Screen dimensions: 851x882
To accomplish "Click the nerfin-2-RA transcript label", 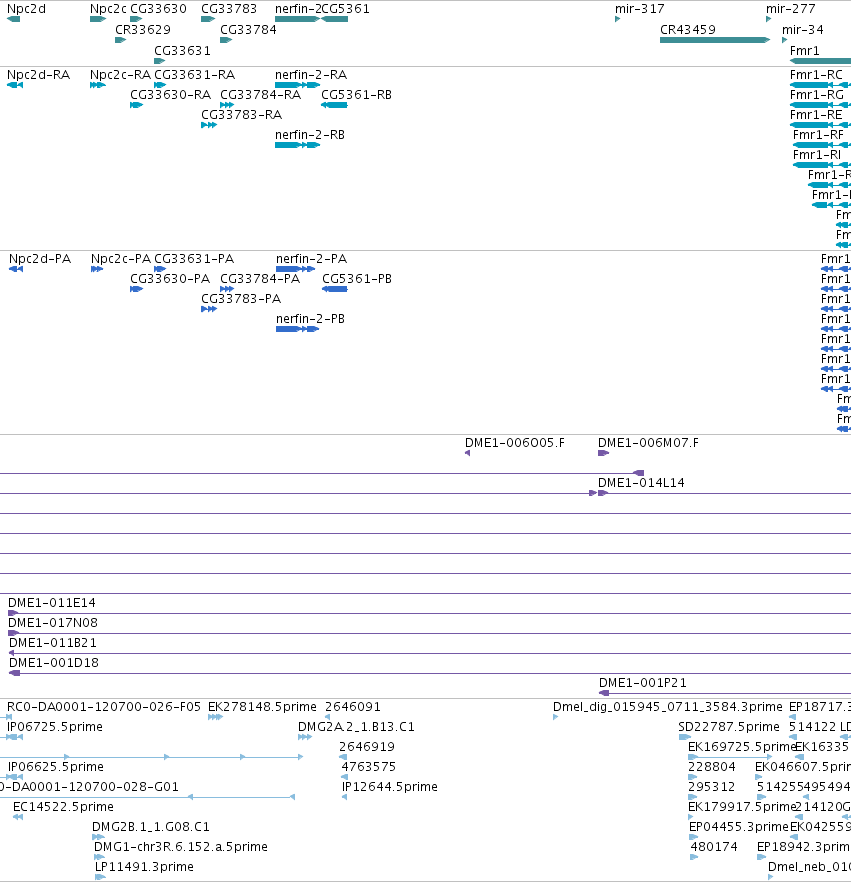I will pos(311,75).
